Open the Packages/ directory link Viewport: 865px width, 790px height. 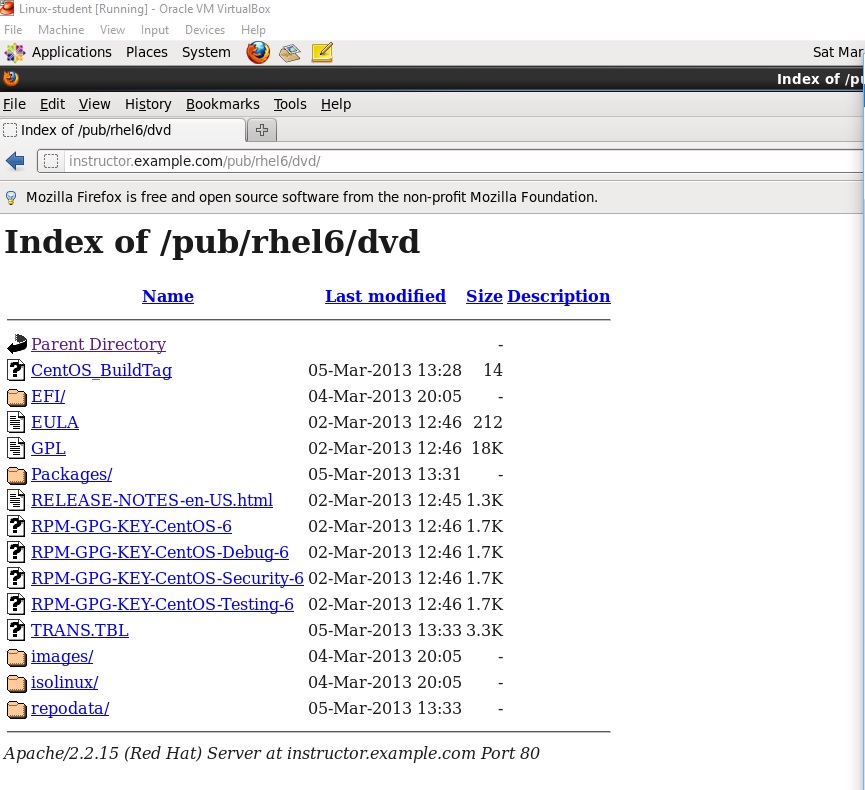point(72,474)
